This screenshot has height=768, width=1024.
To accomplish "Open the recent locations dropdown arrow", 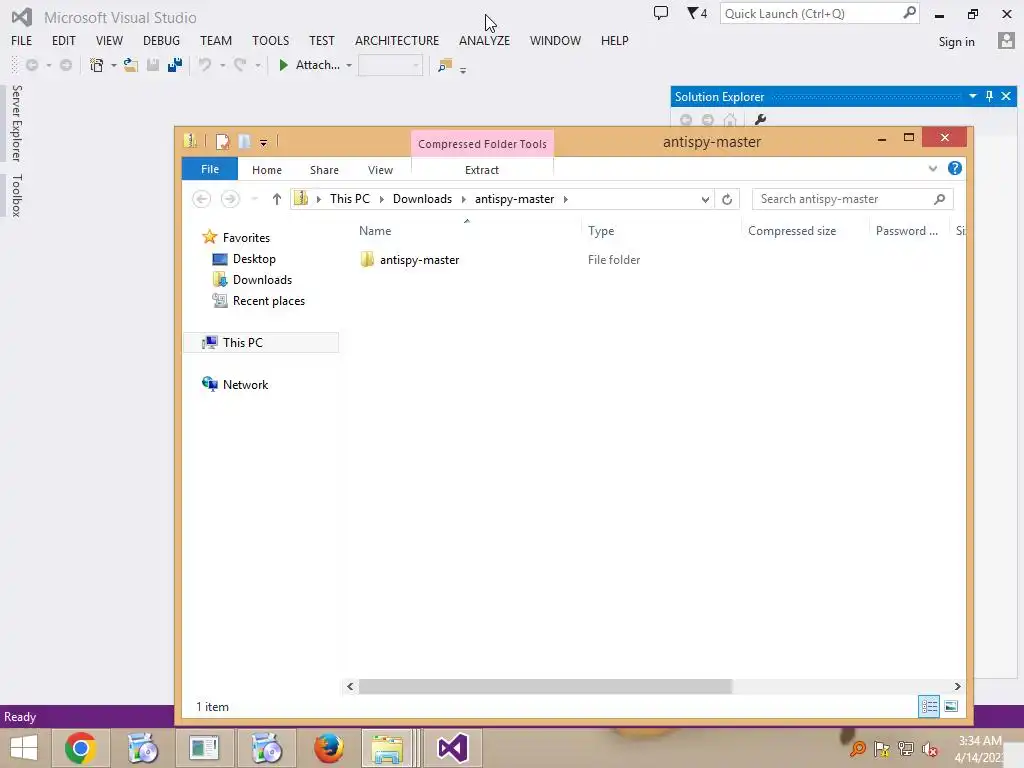I will (x=255, y=199).
